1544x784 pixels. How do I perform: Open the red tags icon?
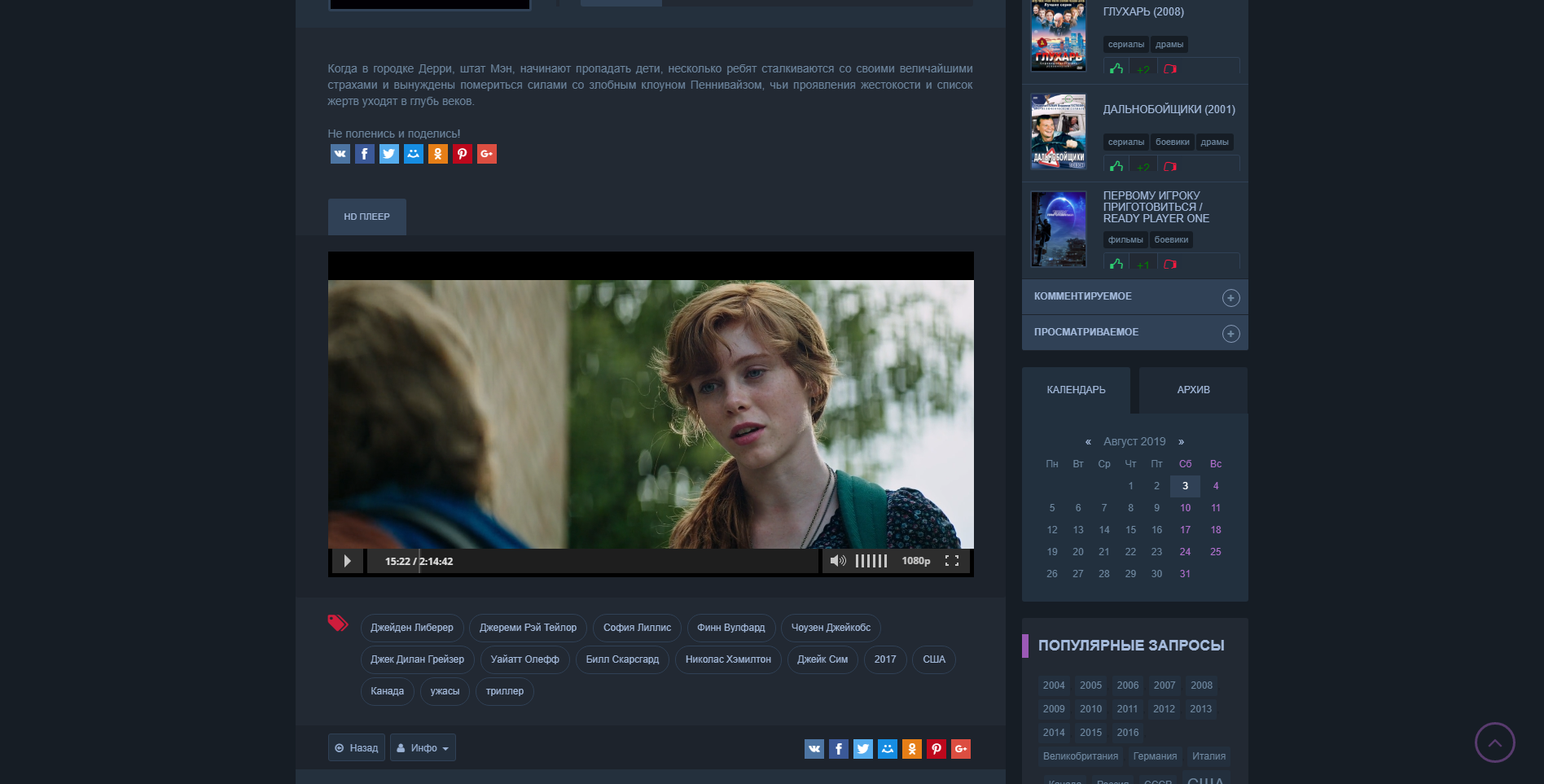[x=338, y=624]
